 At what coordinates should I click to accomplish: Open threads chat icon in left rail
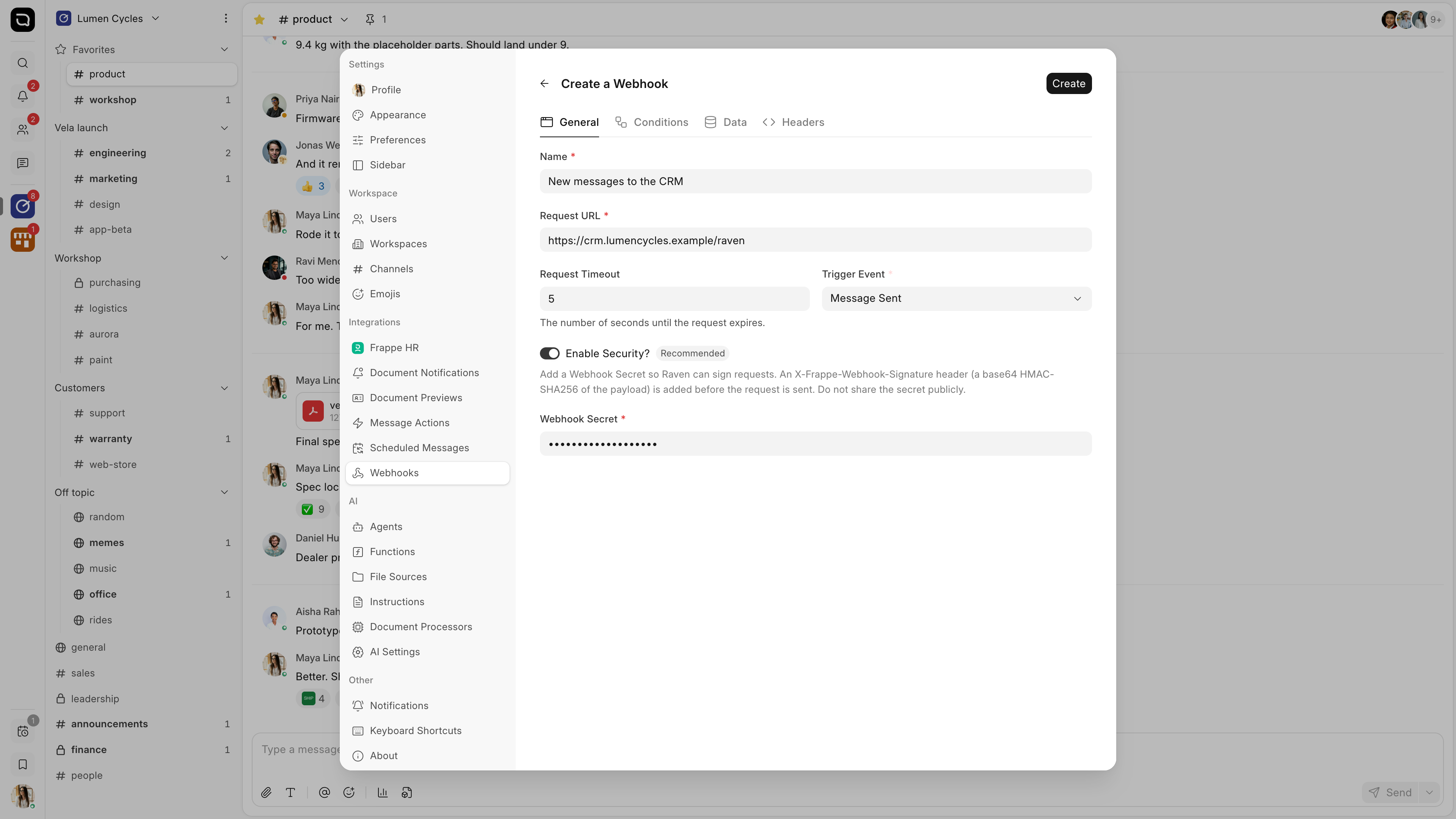pos(23,163)
